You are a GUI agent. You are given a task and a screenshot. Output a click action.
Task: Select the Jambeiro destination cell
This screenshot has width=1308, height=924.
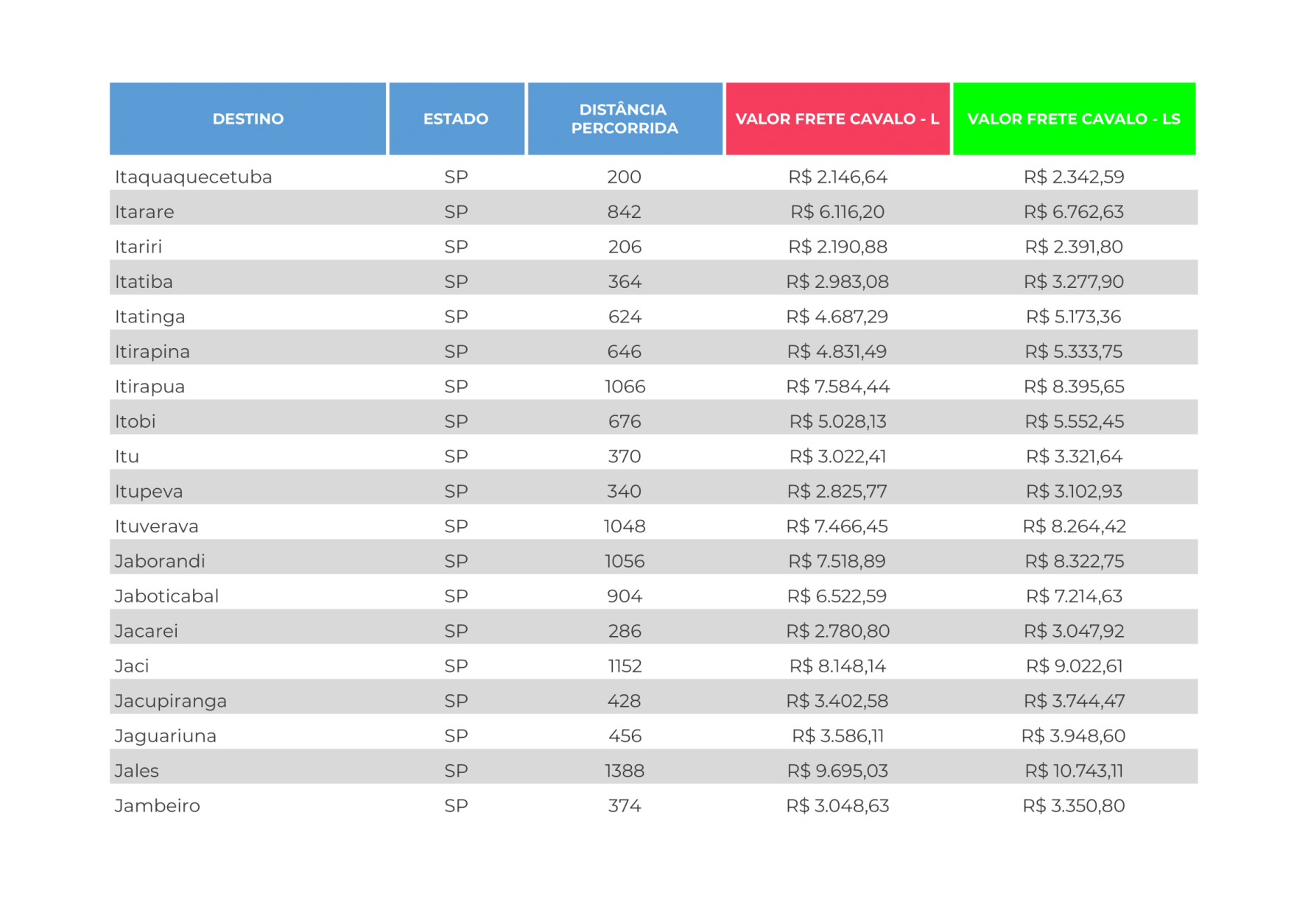[x=158, y=805]
